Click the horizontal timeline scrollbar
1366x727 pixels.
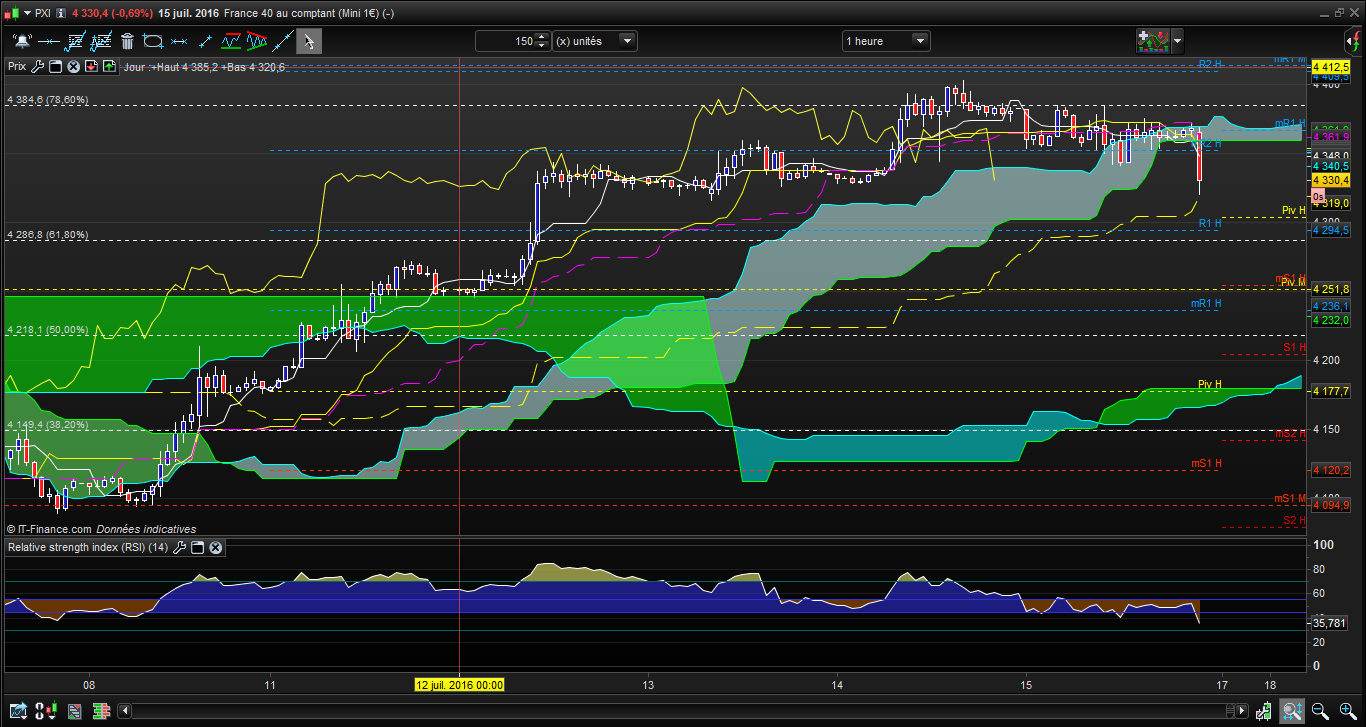point(680,711)
